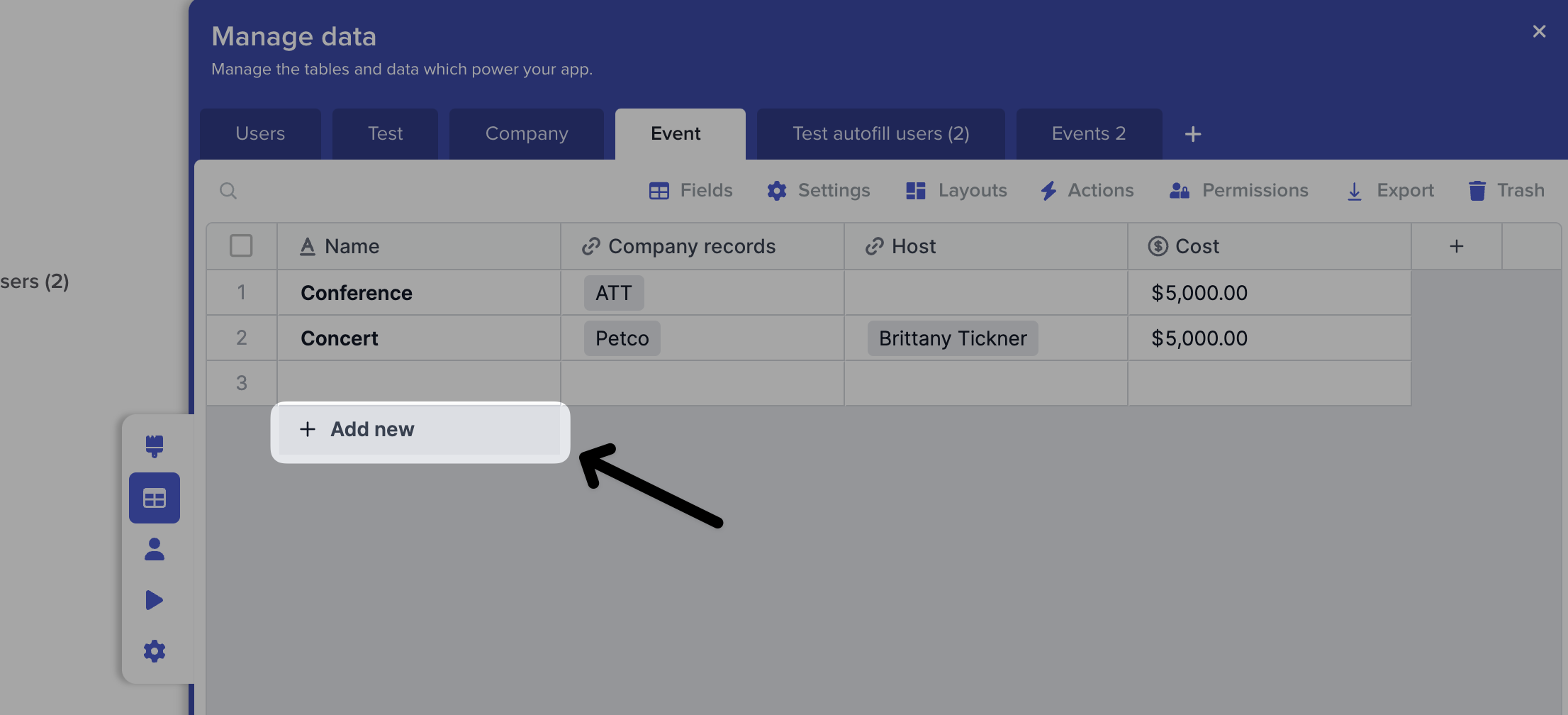Open the data table icon in sidebar

pos(155,498)
